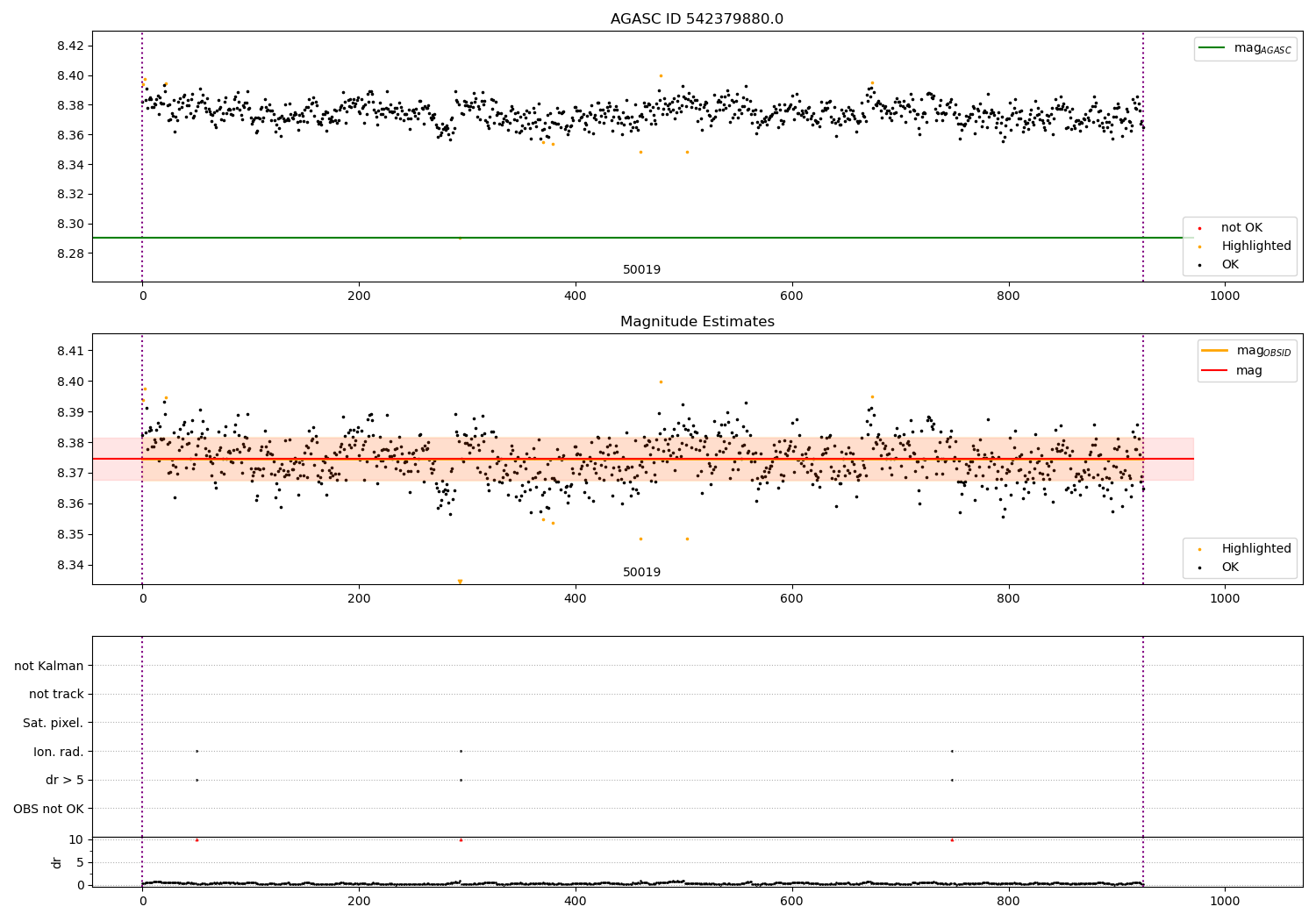Click the '50019' label in Magnitude Estimates plot
This screenshot has width=1316, height=921.
pos(641,573)
